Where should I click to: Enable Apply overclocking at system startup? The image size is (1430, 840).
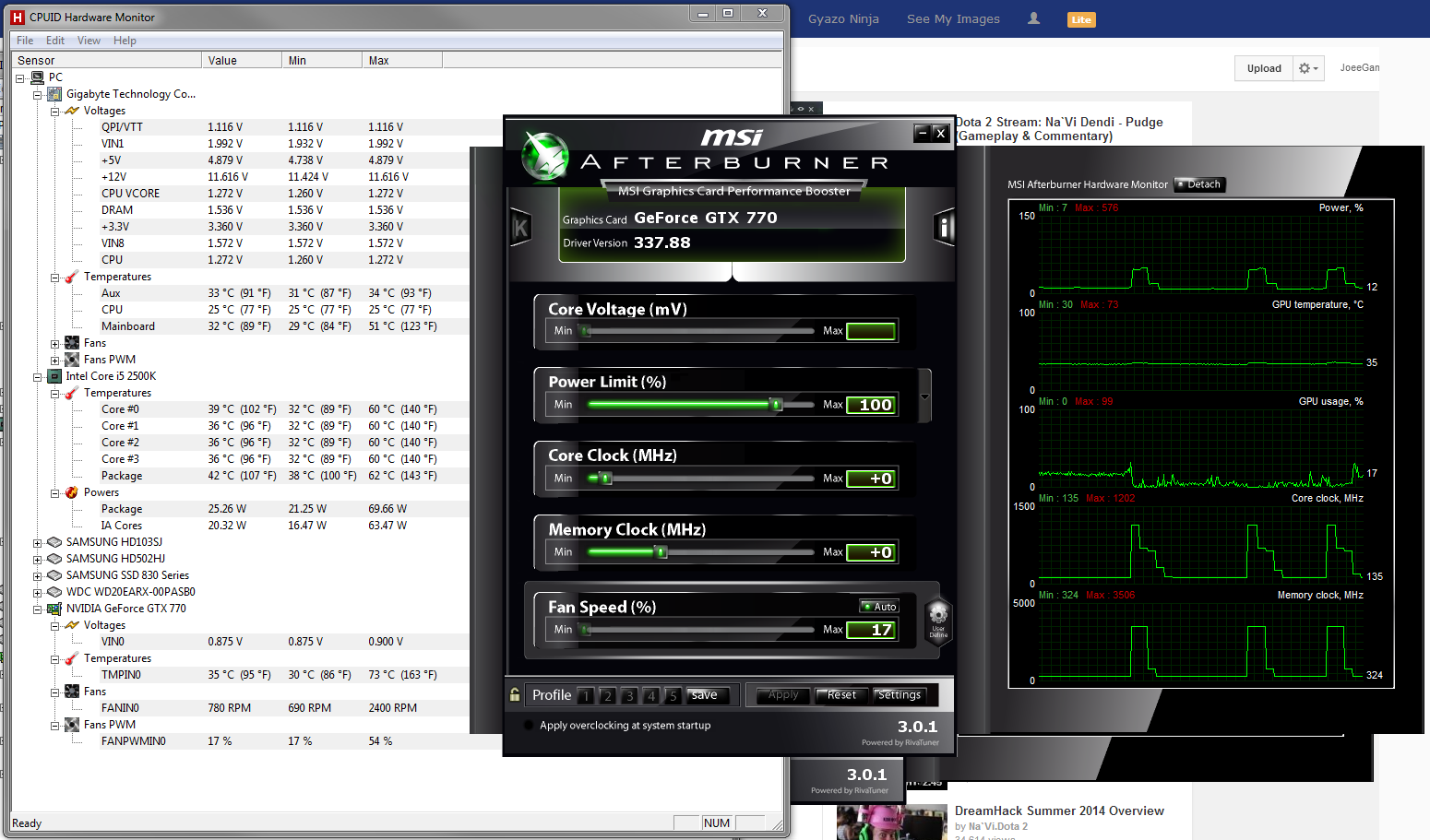click(529, 725)
